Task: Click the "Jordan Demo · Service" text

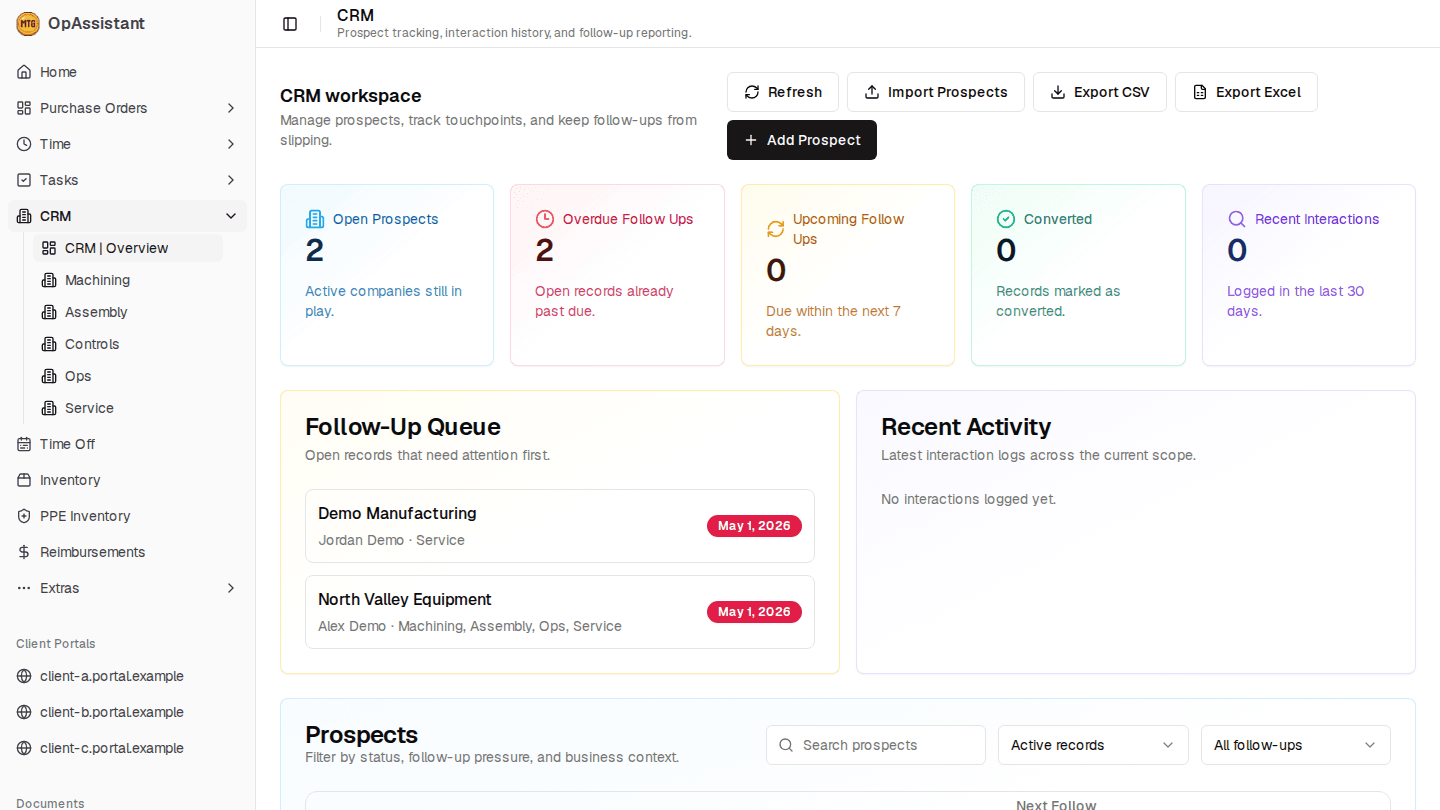Action: point(391,540)
